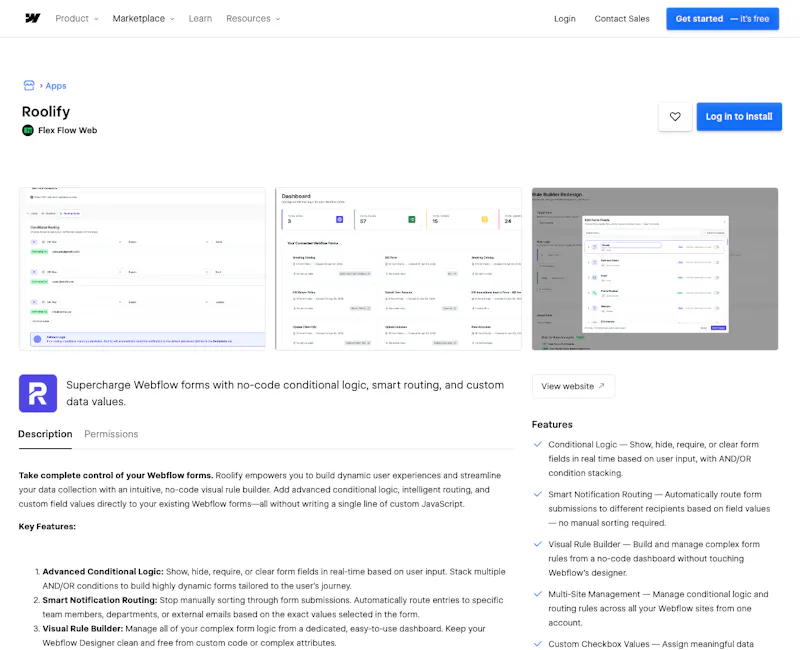Switch to the Permissions tab
800x650 pixels.
[111, 434]
